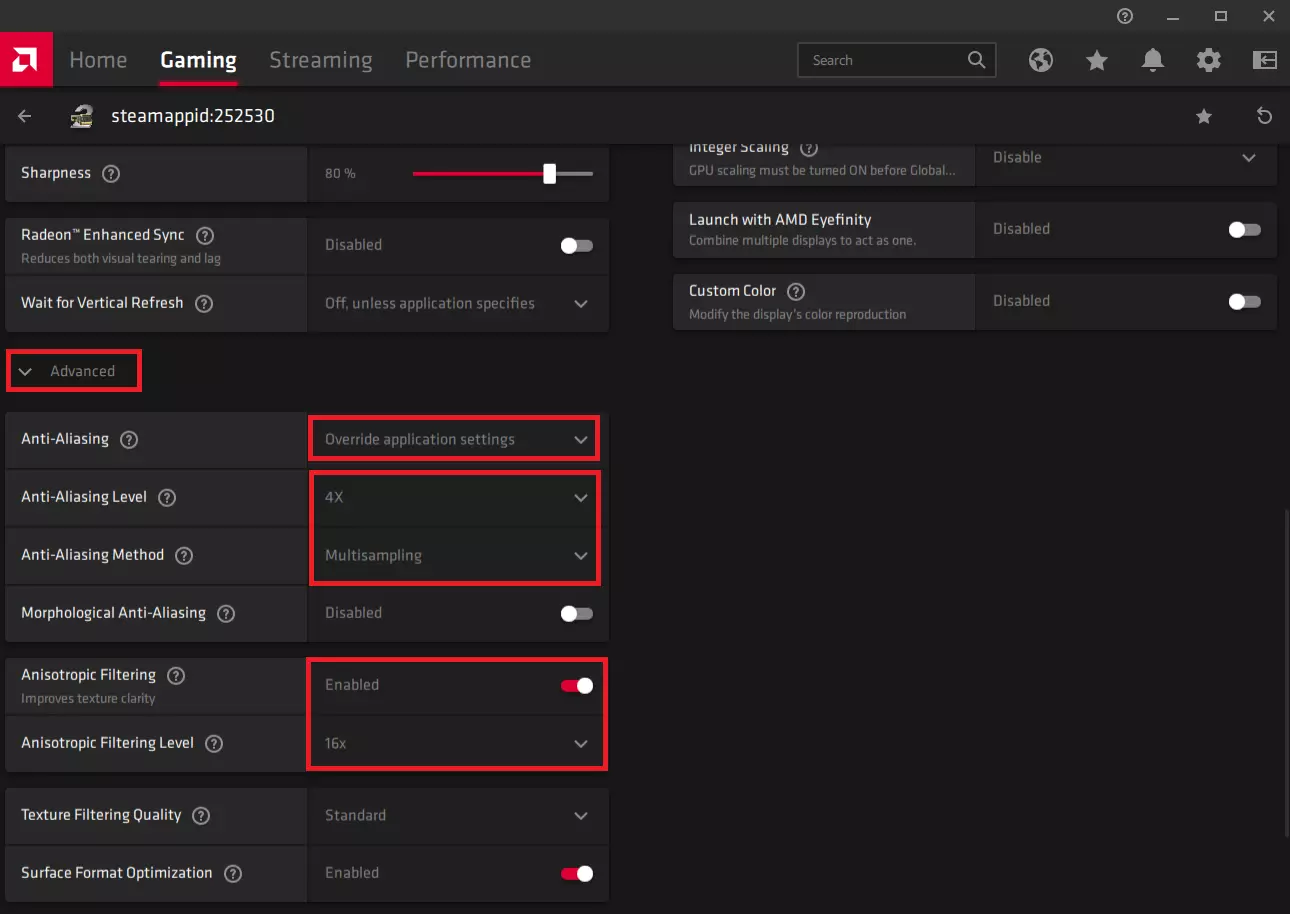Switch to the Performance tab
The height and width of the screenshot is (914, 1290).
click(x=468, y=60)
